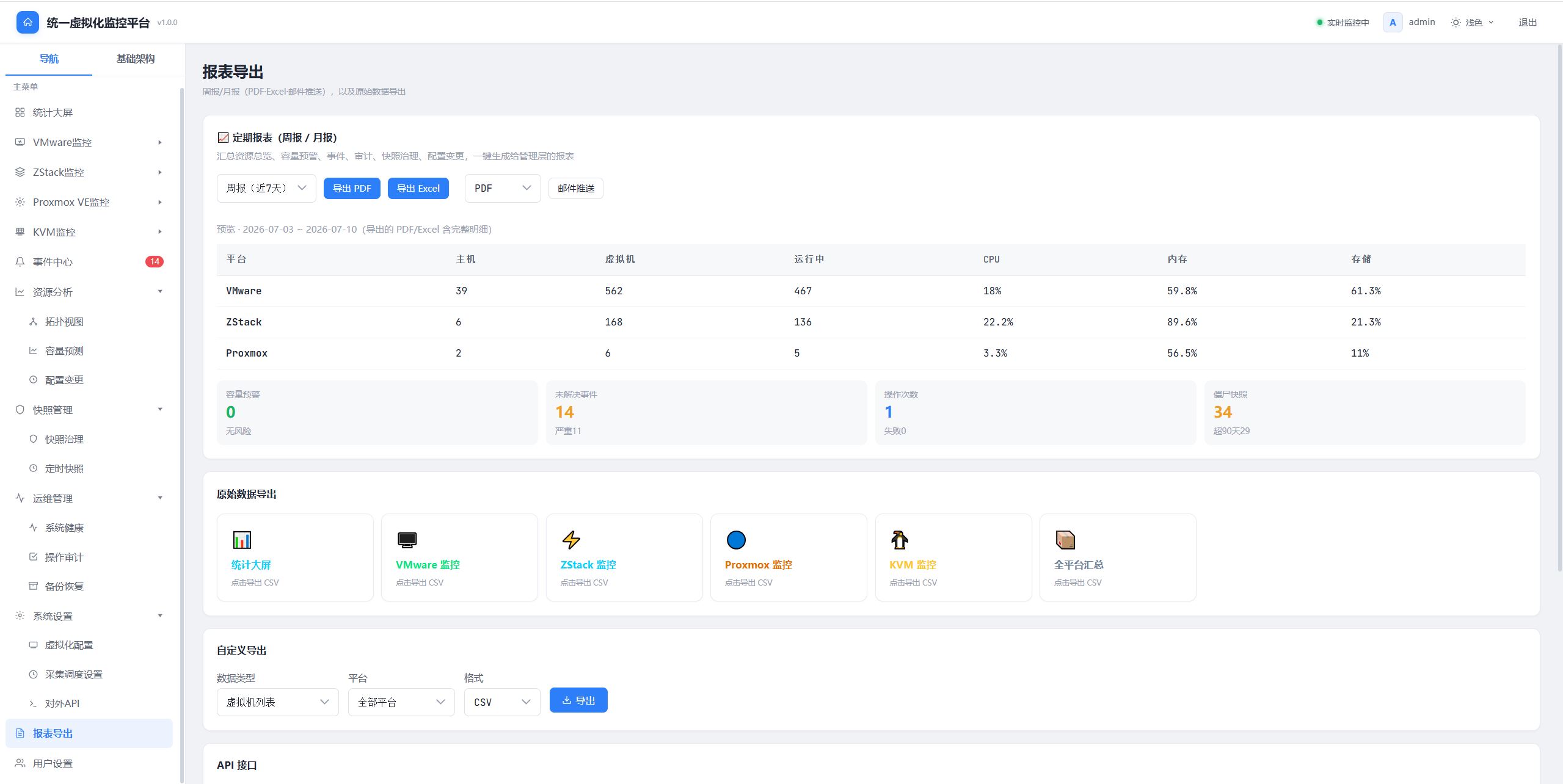Click the blue home logo icon
Viewport: 1563px width, 784px height.
27,23
